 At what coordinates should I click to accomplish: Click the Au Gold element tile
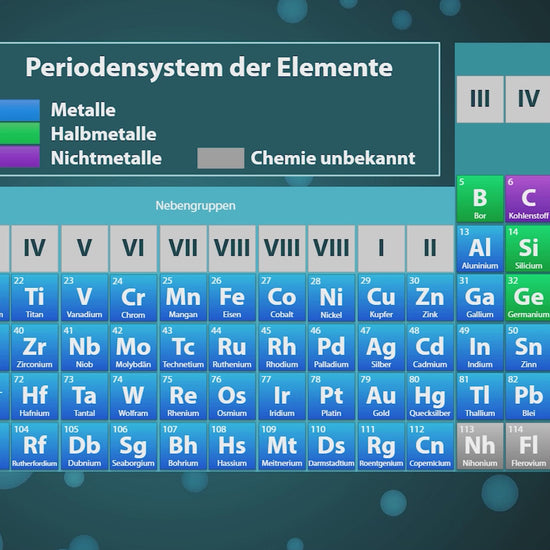[381, 396]
